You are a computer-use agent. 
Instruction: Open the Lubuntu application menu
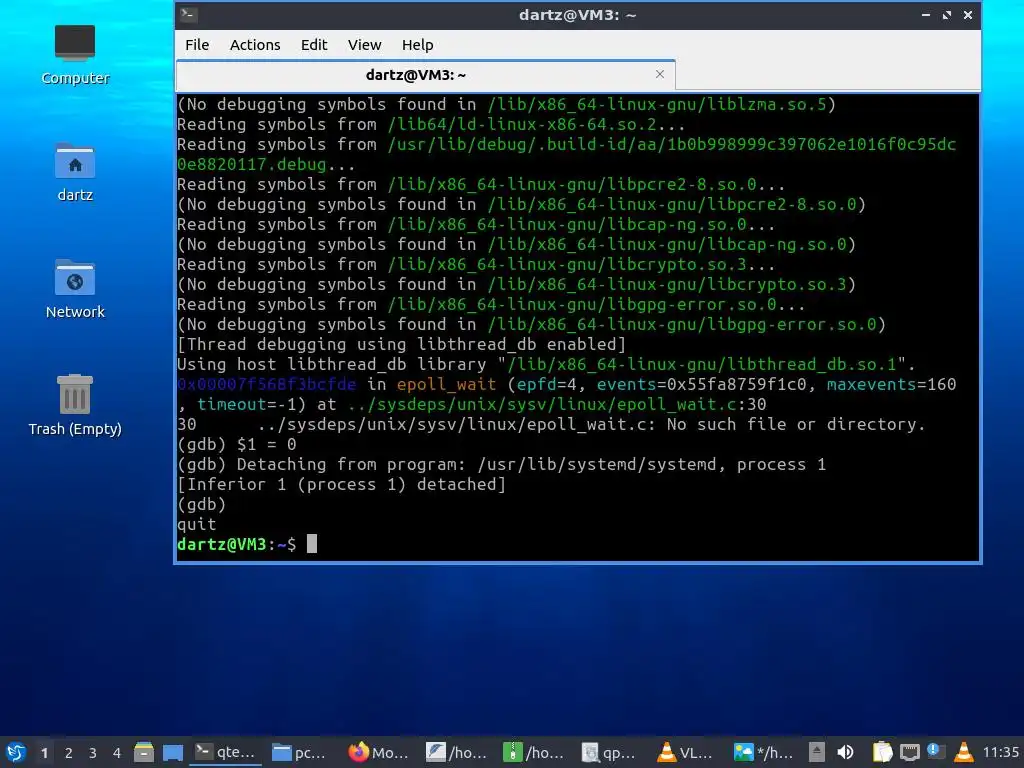(16, 752)
